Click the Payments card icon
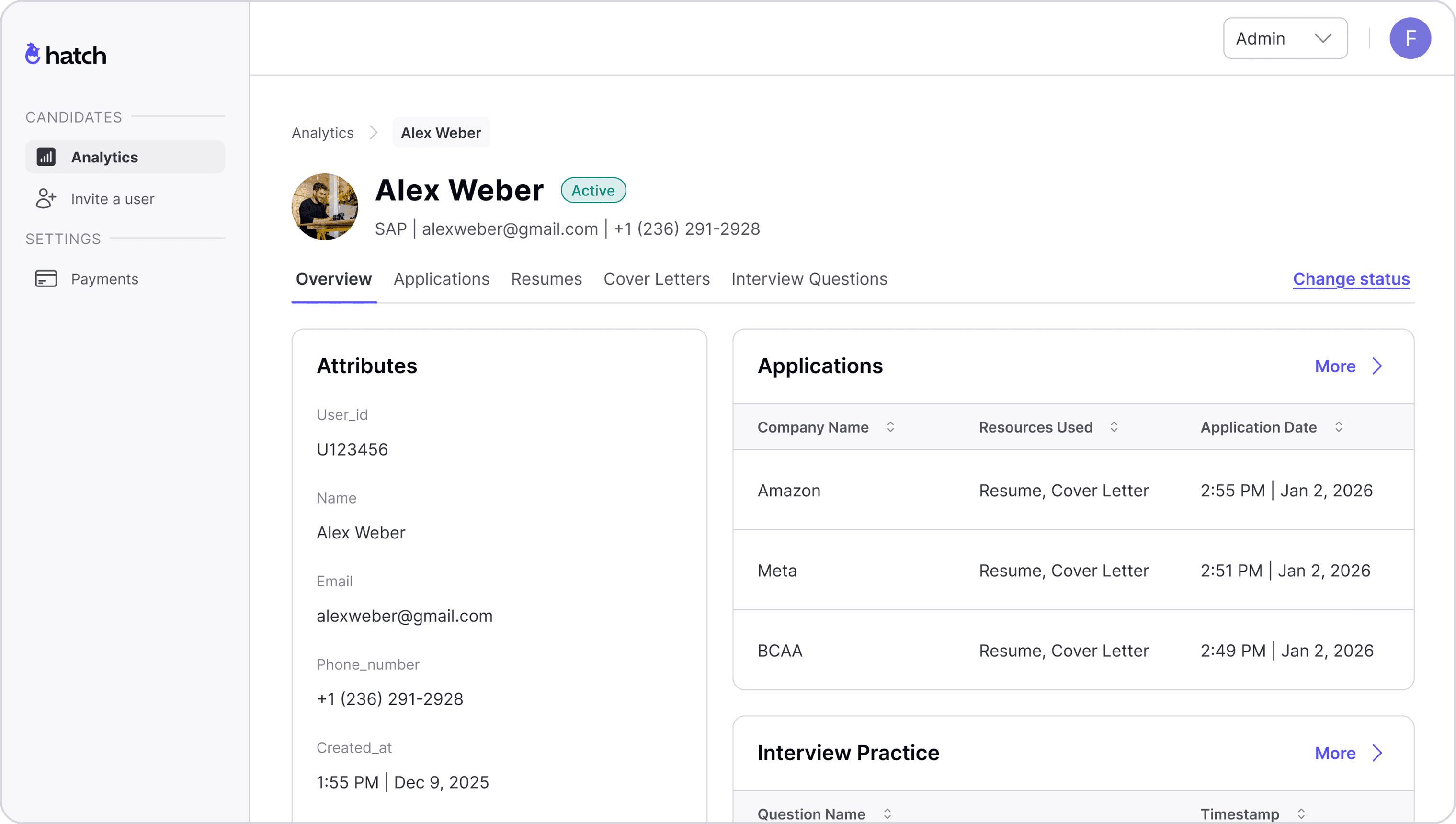 tap(46, 278)
